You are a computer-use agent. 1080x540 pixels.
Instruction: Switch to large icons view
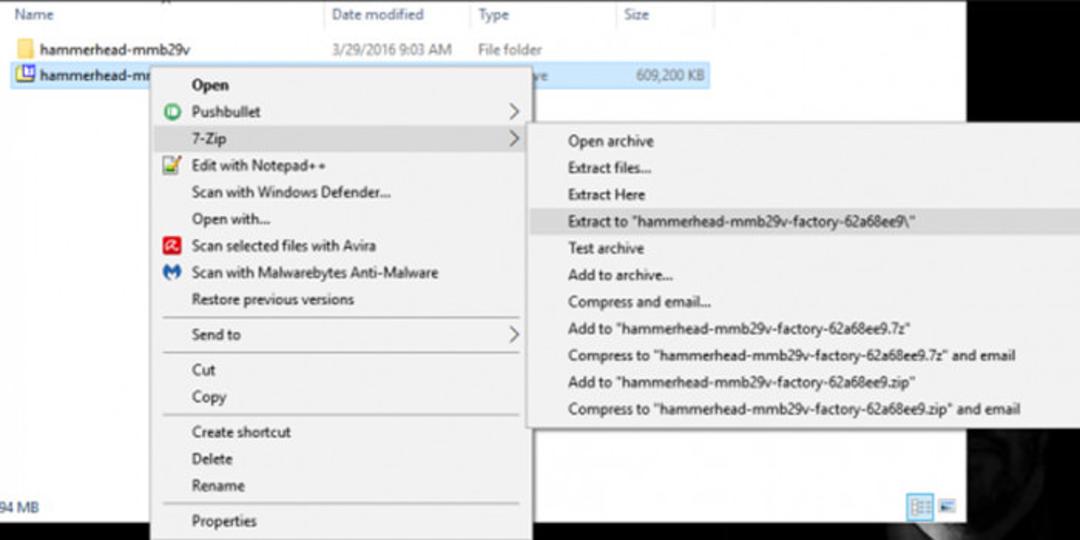[x=948, y=508]
